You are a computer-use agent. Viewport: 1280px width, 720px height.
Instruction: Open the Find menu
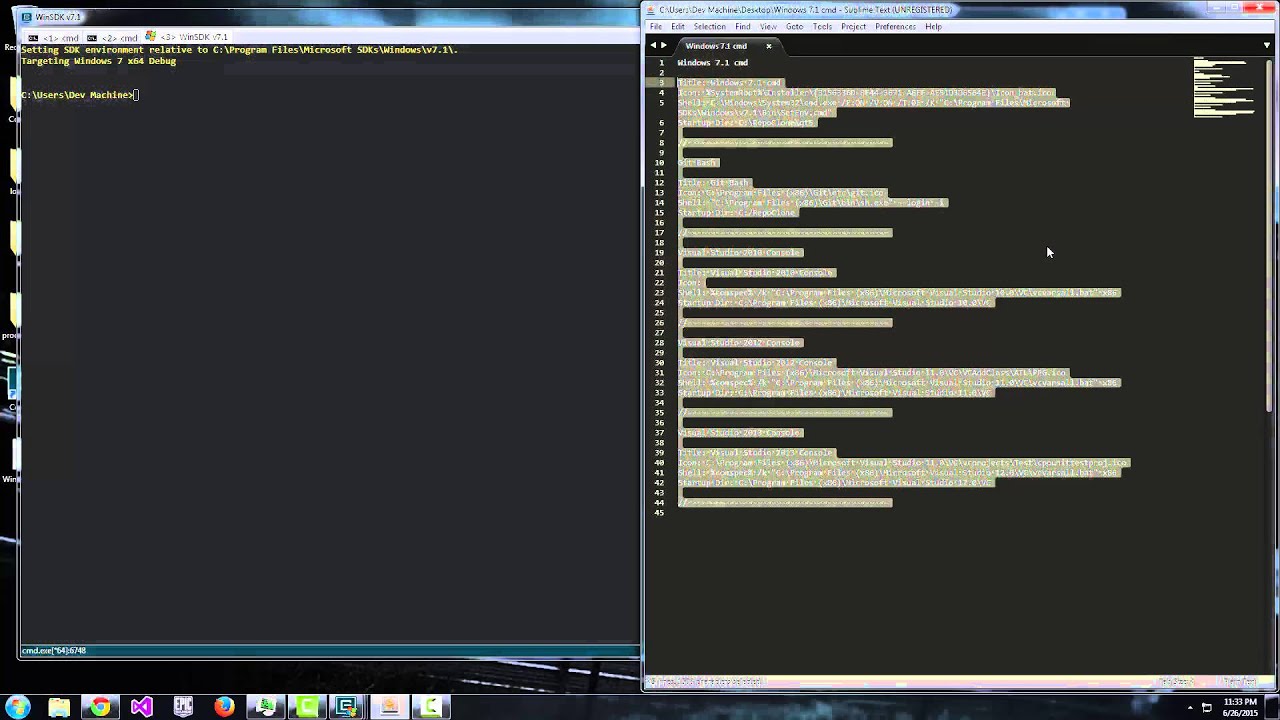coord(743,27)
